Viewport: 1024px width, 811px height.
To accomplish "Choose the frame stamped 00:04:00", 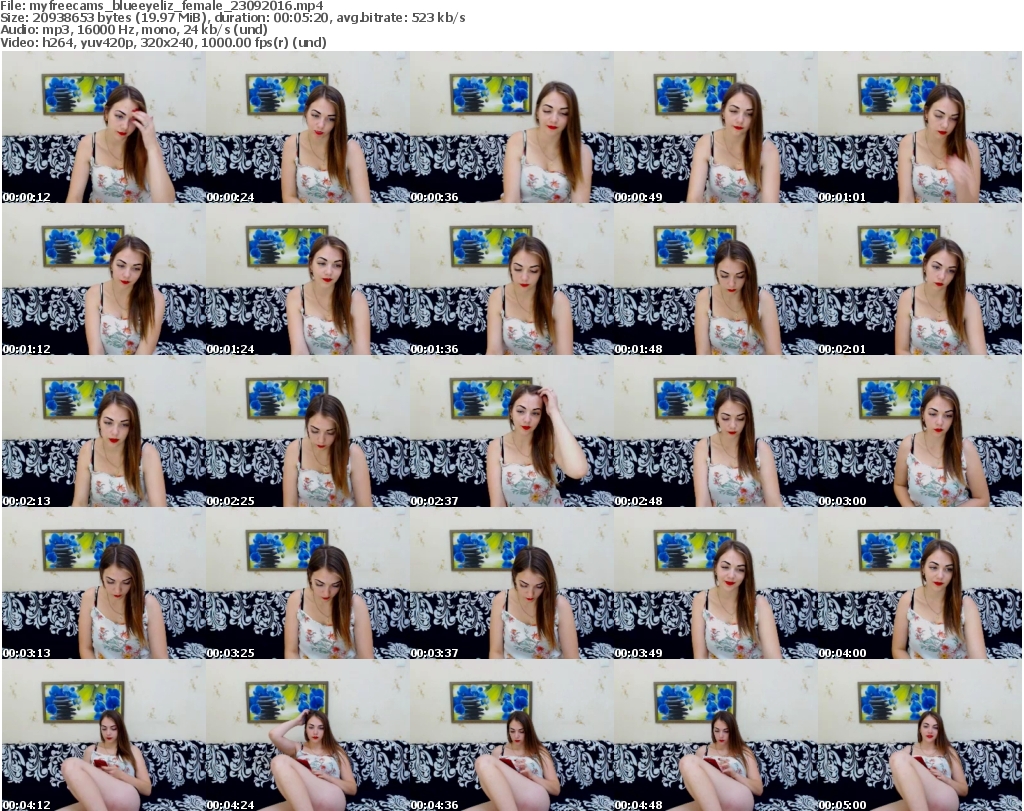I will pos(919,583).
